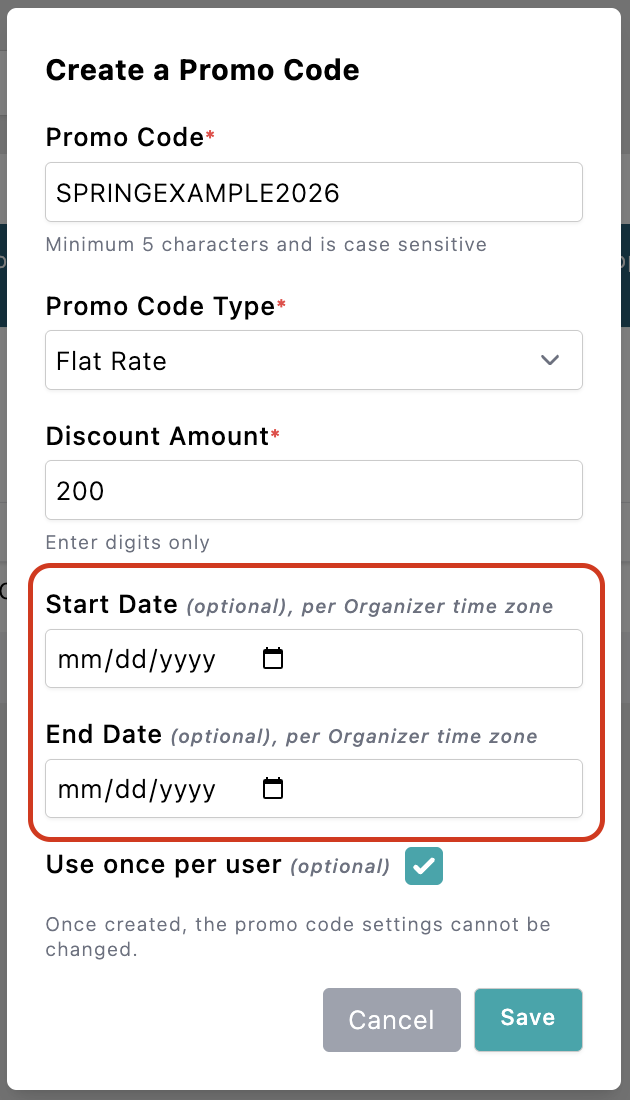Screen dimensions: 630x1100
Task: Click the "Use once per user" label text
Action: (x=163, y=865)
